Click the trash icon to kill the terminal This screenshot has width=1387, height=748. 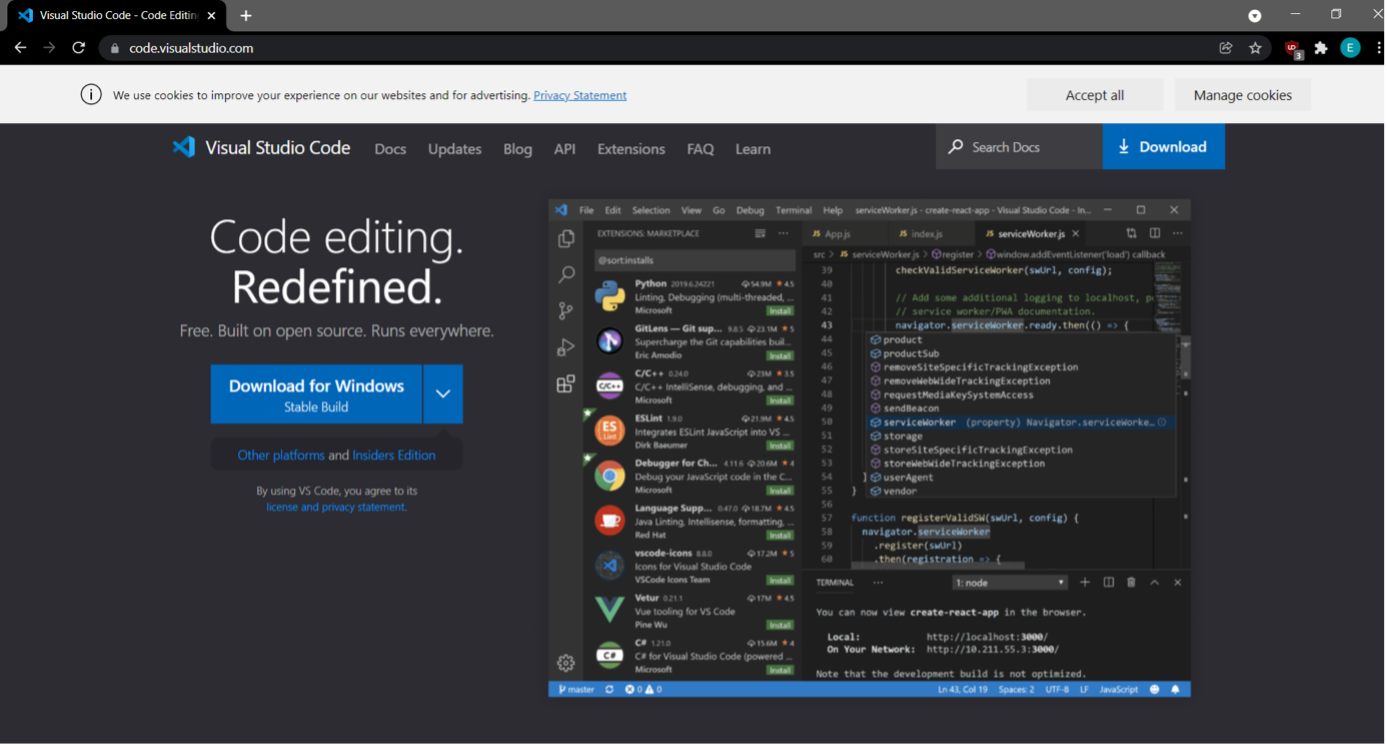pos(1131,582)
